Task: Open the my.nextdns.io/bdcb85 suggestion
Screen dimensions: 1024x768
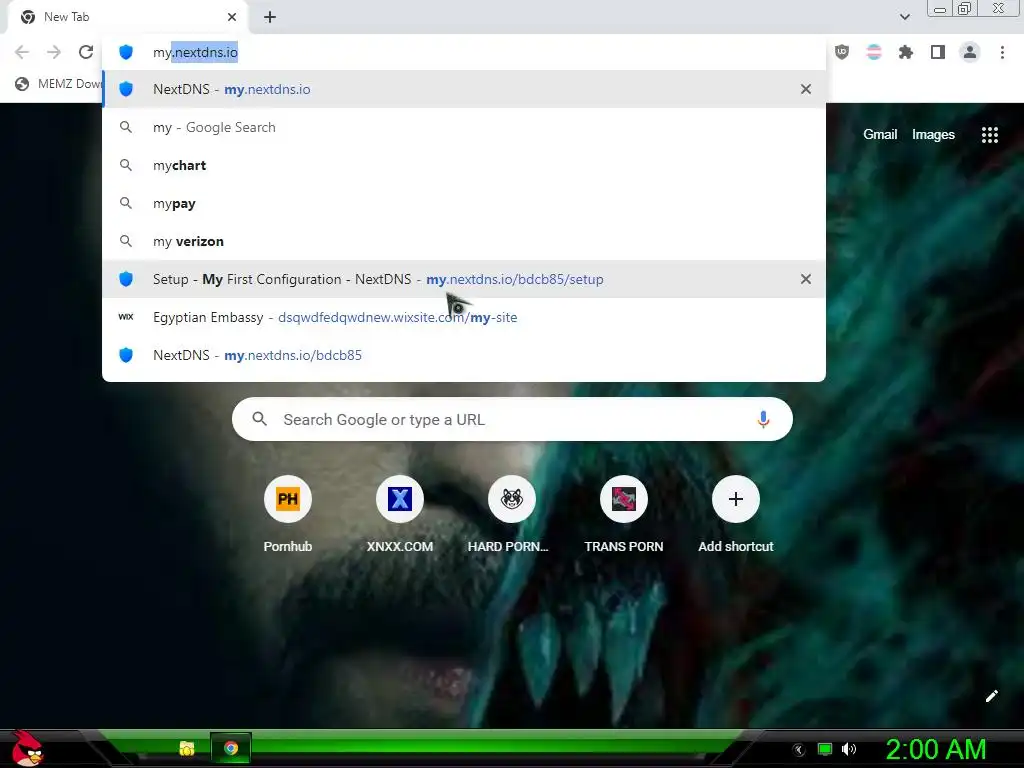Action: [x=464, y=355]
